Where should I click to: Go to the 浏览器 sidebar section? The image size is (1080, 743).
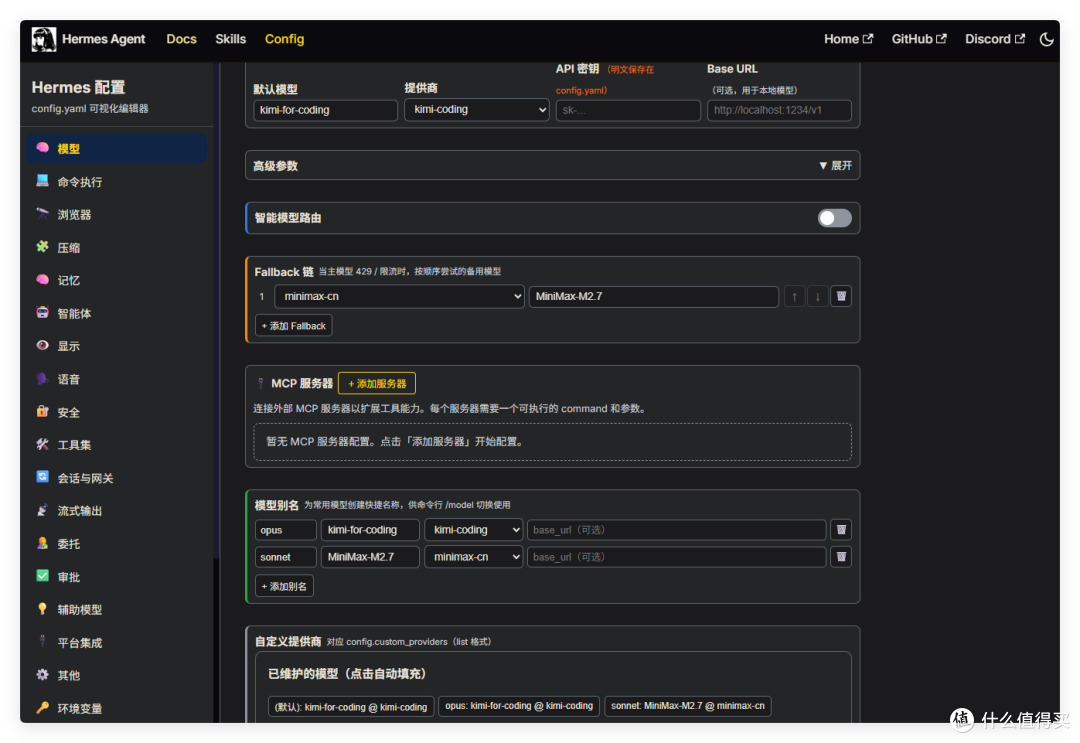116,215
